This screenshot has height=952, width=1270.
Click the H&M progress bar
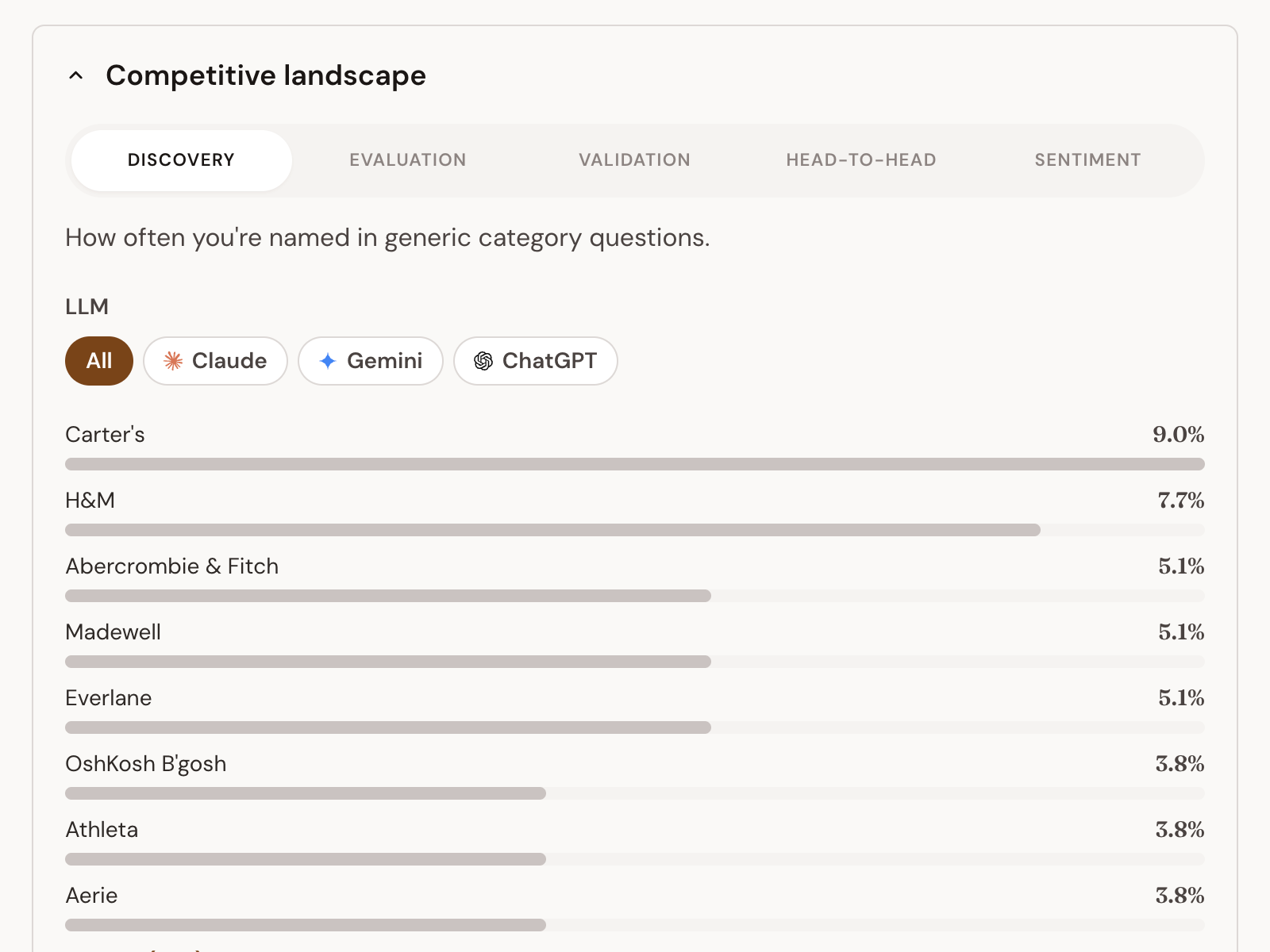coord(635,530)
